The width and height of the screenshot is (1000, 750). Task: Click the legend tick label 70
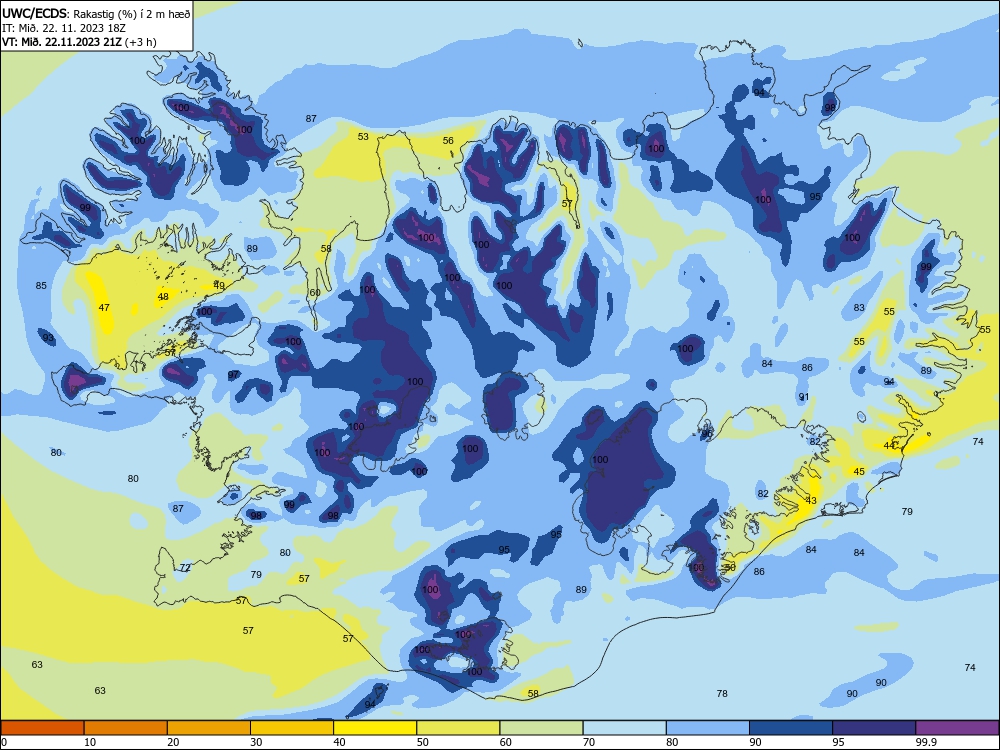[589, 742]
